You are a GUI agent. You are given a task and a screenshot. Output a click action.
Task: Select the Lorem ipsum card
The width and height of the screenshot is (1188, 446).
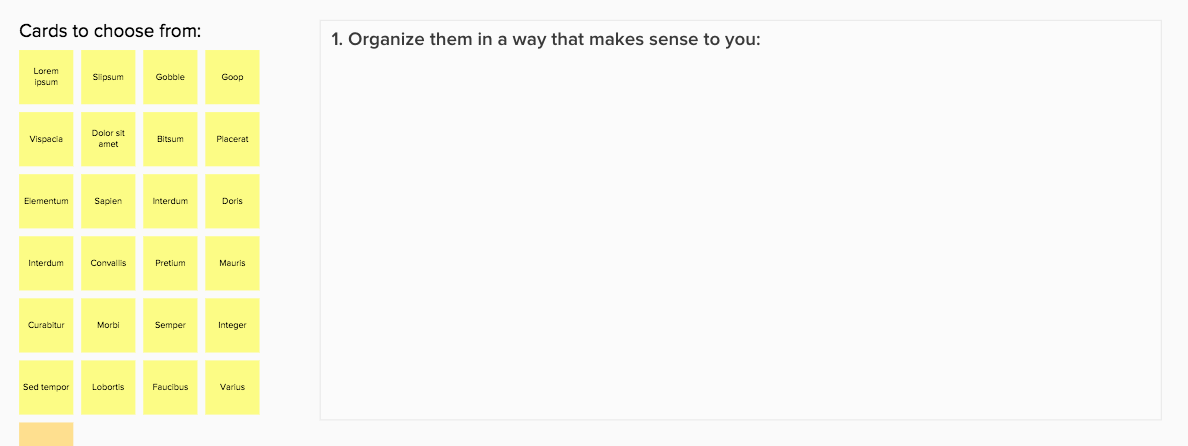(x=46, y=77)
